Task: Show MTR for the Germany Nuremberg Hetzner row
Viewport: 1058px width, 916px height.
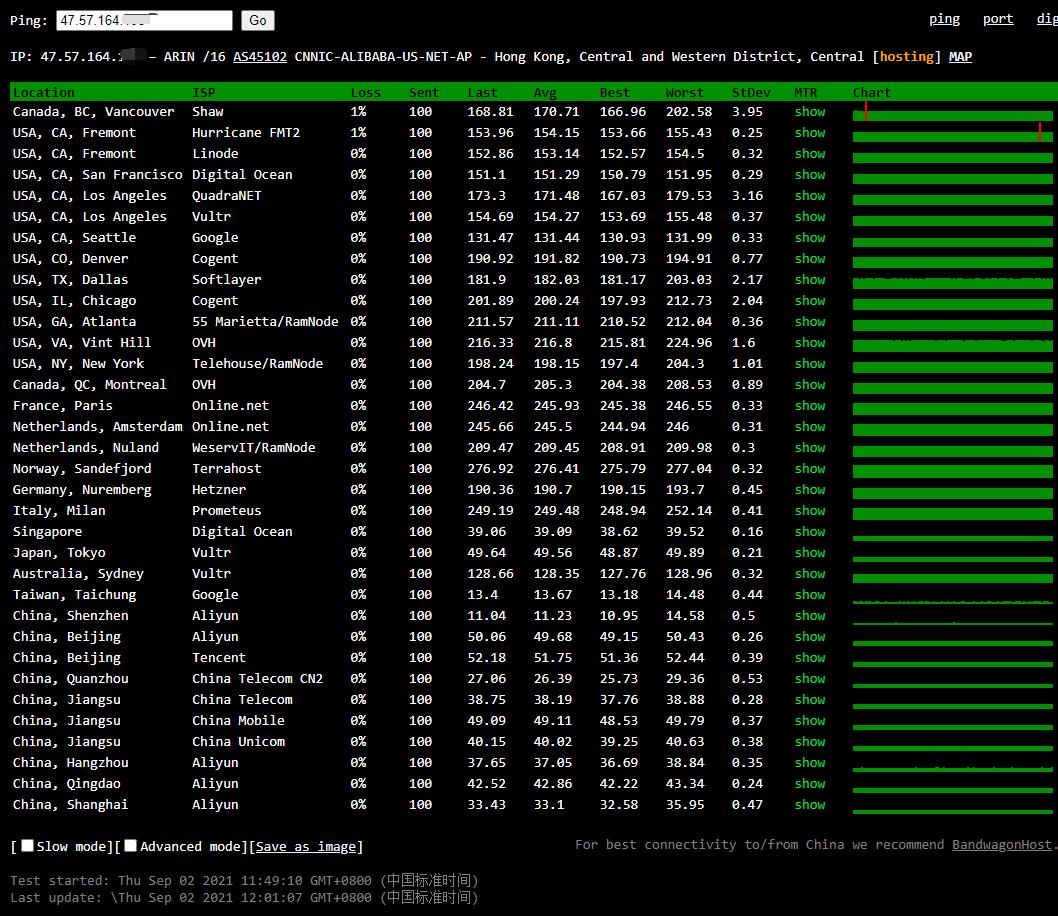Action: click(810, 490)
